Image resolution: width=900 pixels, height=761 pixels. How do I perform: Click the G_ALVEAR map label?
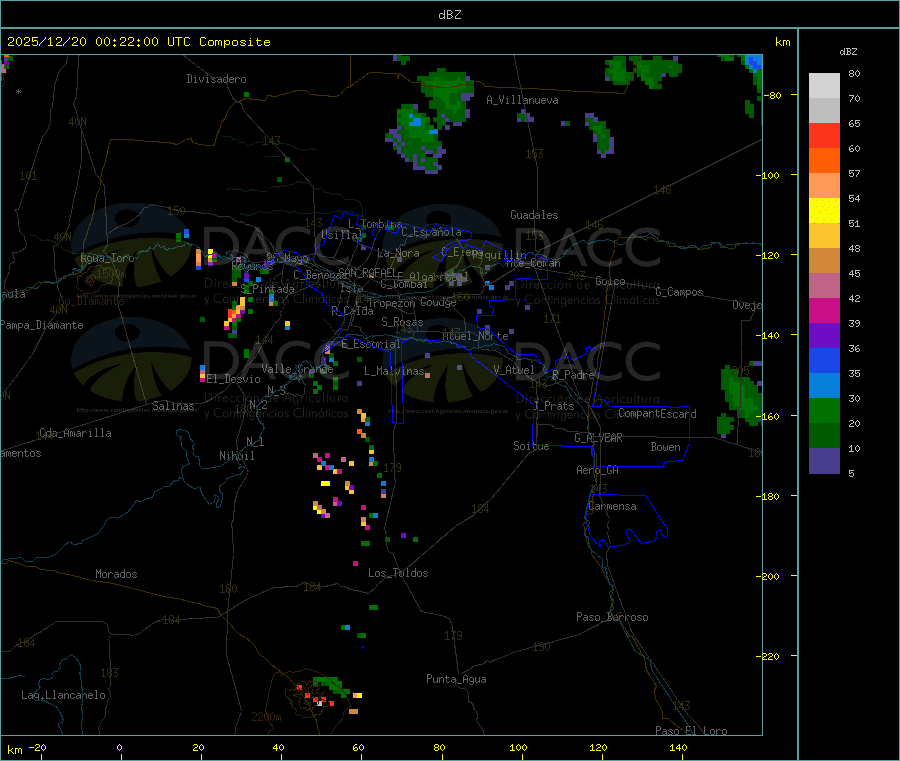point(598,438)
